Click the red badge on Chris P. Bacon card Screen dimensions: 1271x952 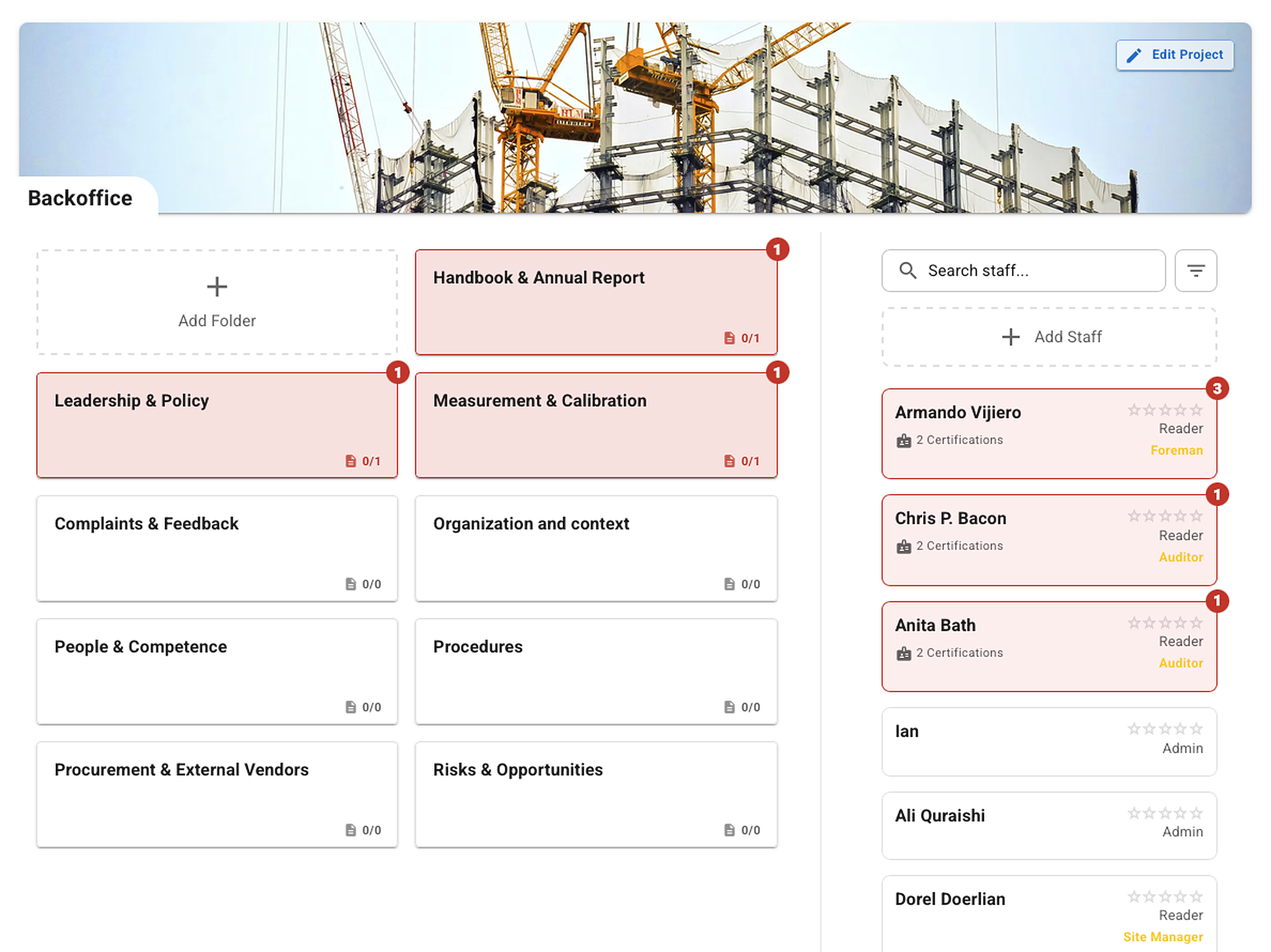(1216, 495)
